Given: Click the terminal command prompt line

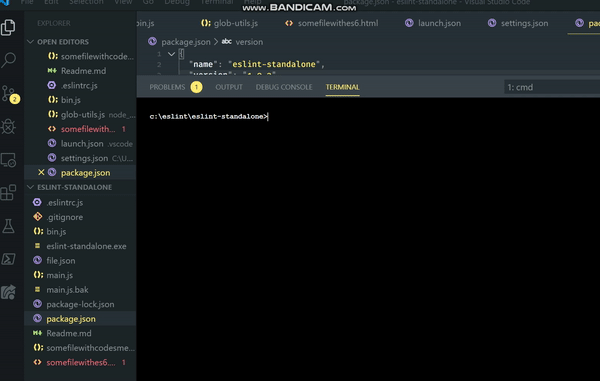Looking at the screenshot, I should pyautogui.click(x=209, y=116).
